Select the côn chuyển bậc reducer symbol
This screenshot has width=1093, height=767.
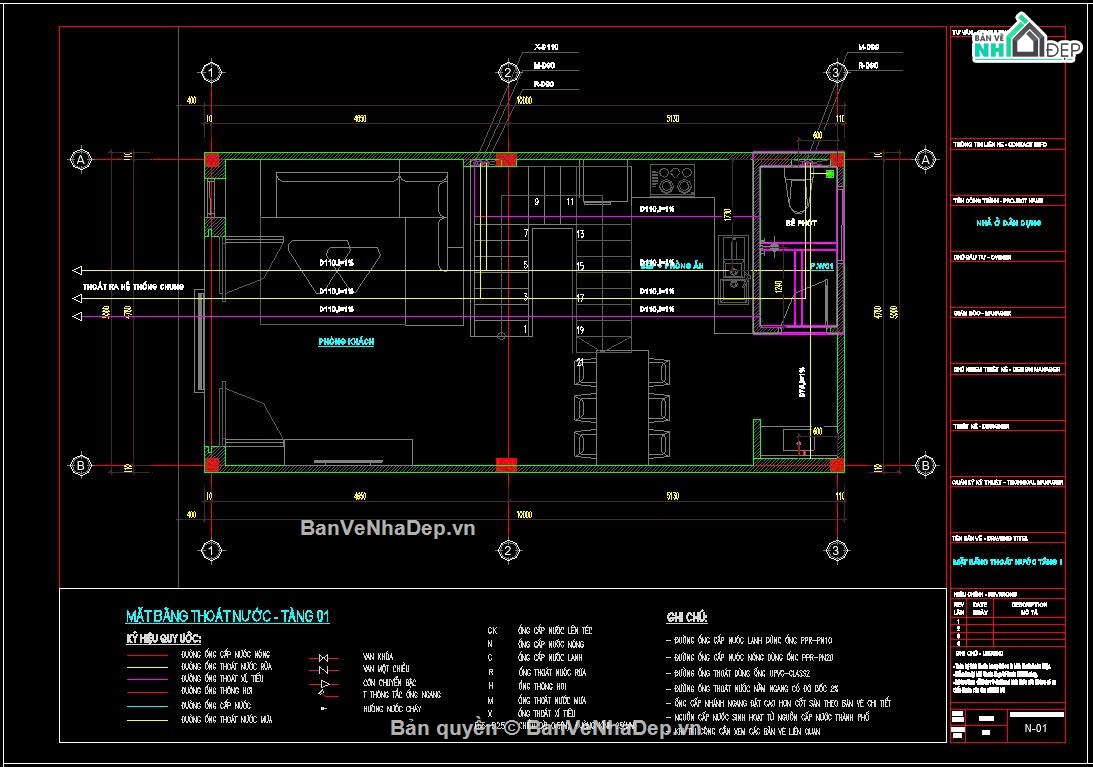pos(326,683)
